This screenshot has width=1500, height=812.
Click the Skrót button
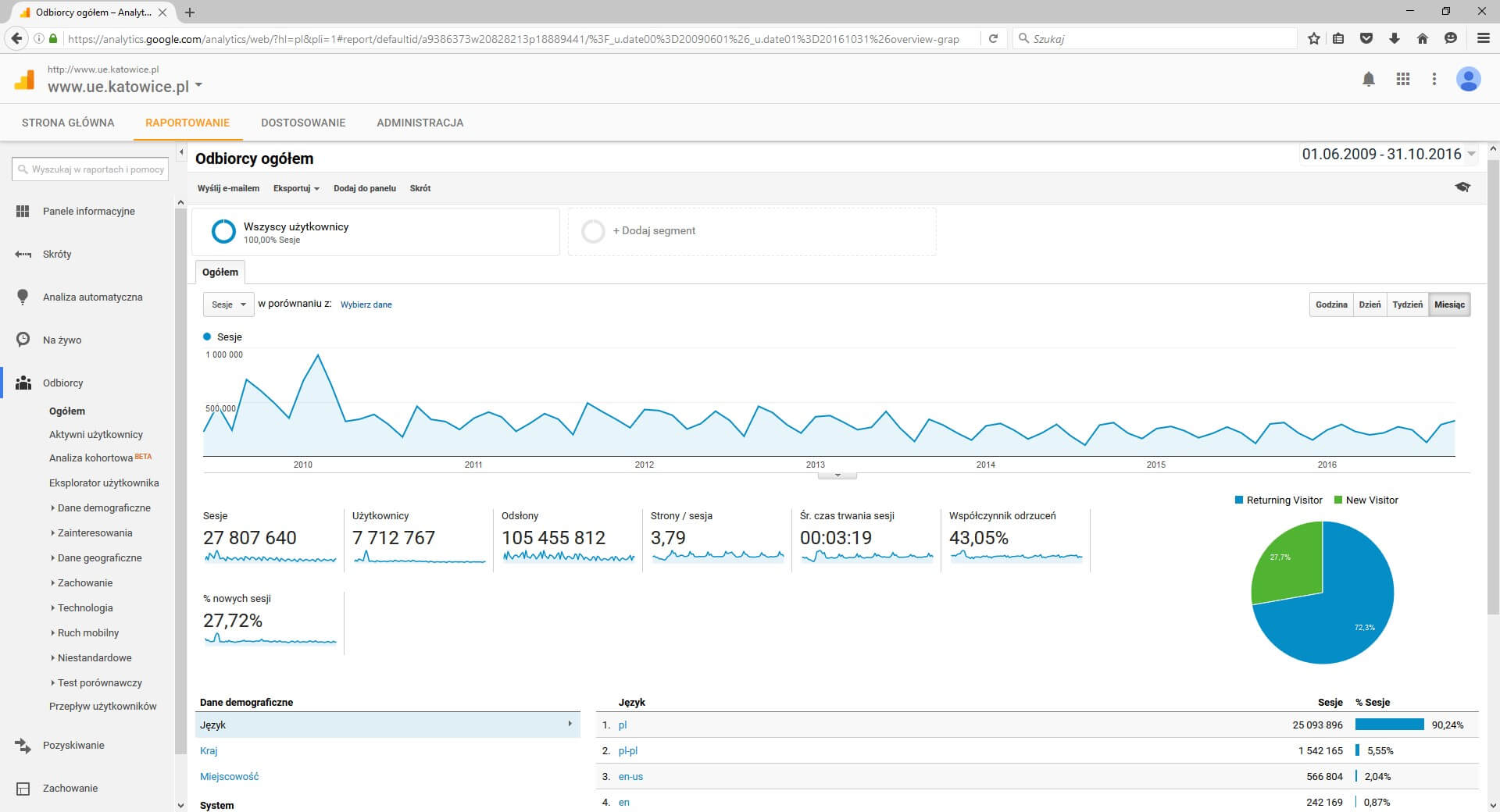click(420, 188)
